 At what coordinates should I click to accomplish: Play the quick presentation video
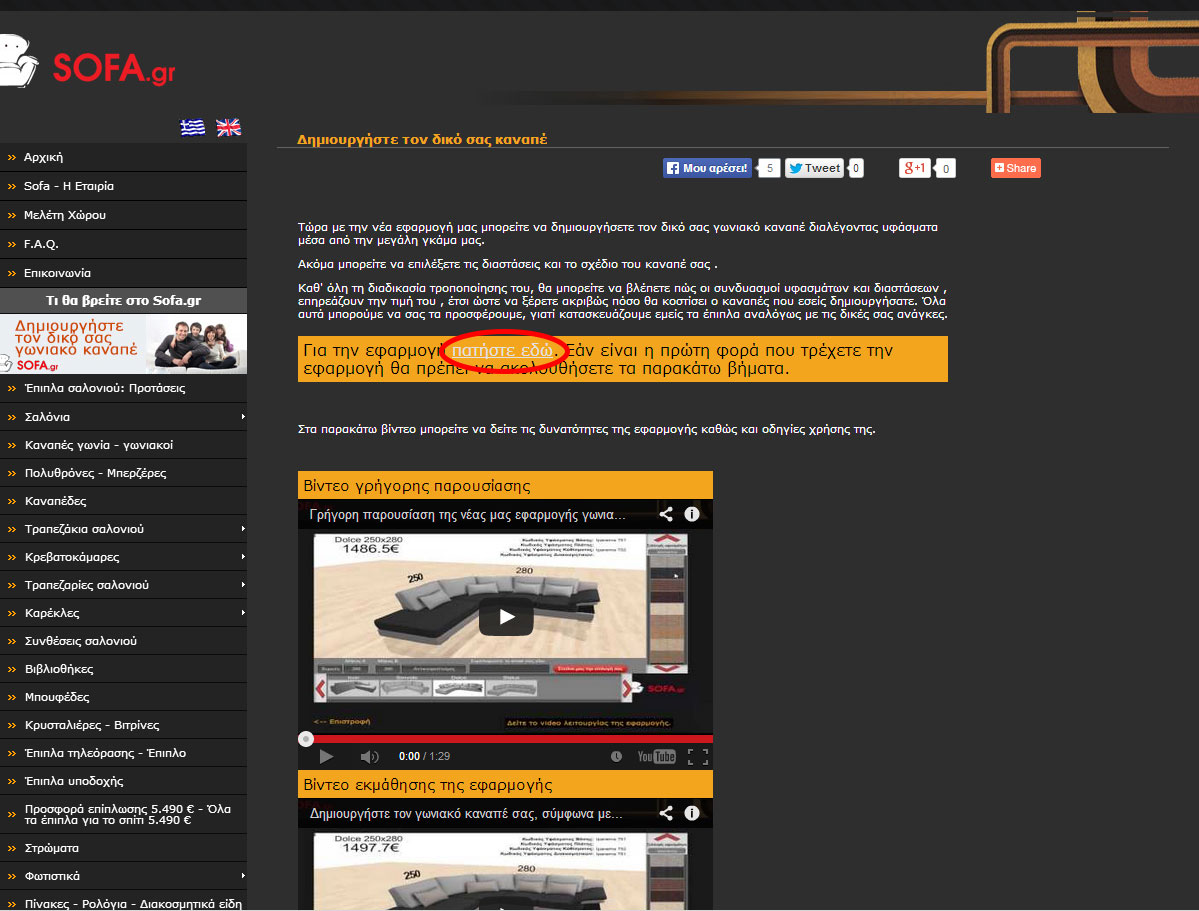(x=506, y=617)
